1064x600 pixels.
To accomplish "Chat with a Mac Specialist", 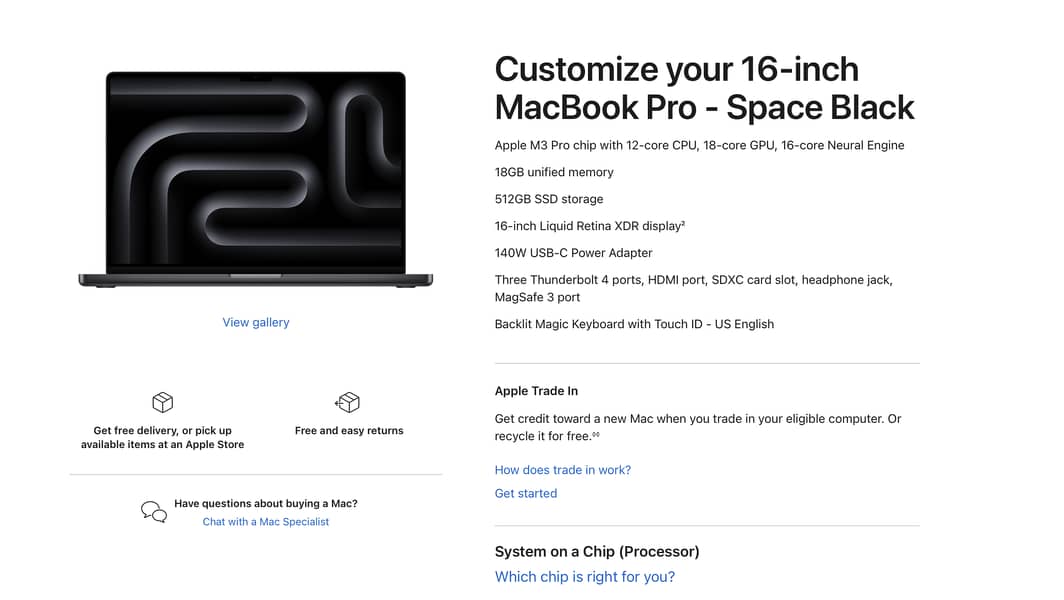I will pos(265,522).
